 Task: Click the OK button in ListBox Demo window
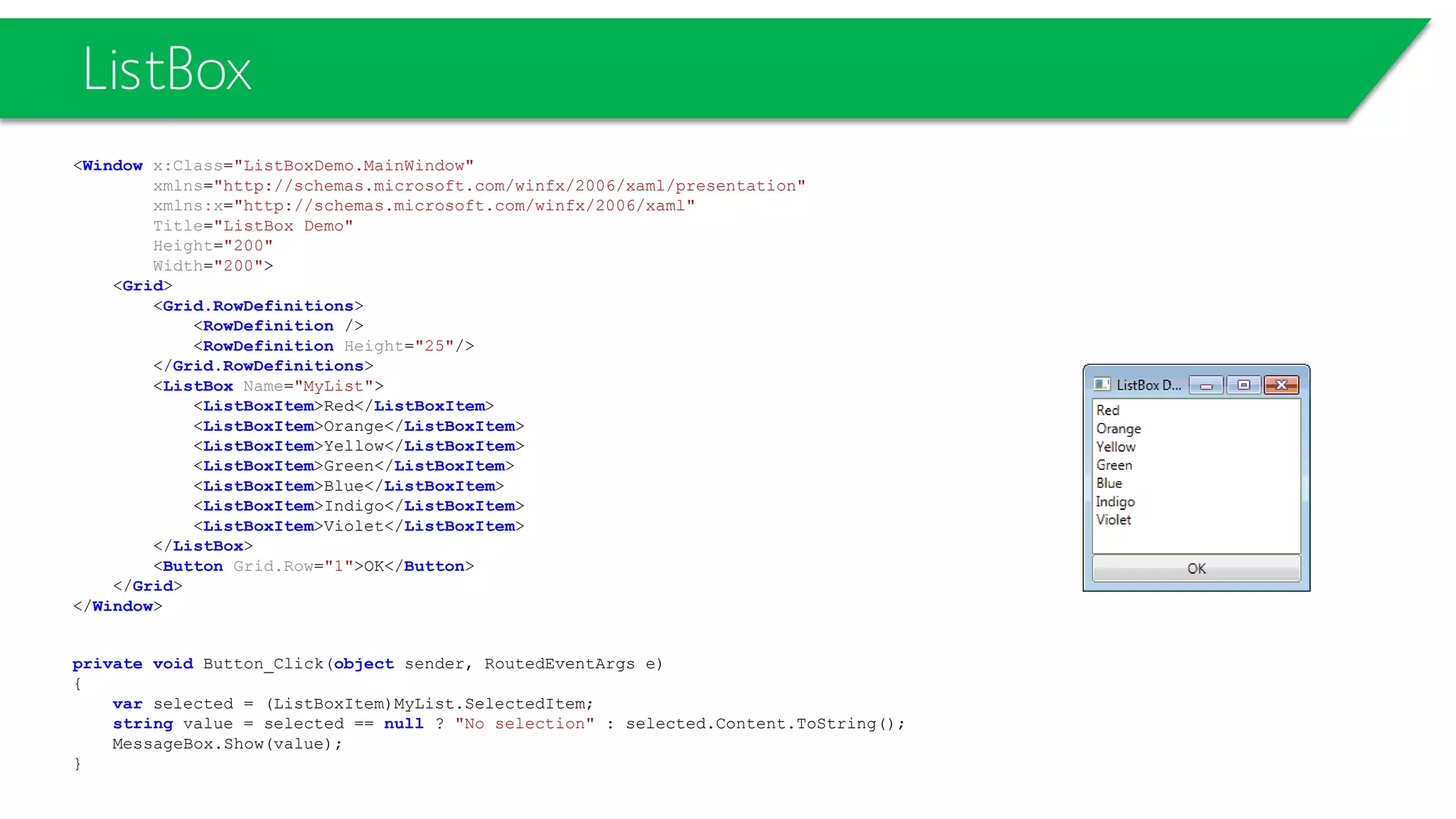pos(1196,568)
